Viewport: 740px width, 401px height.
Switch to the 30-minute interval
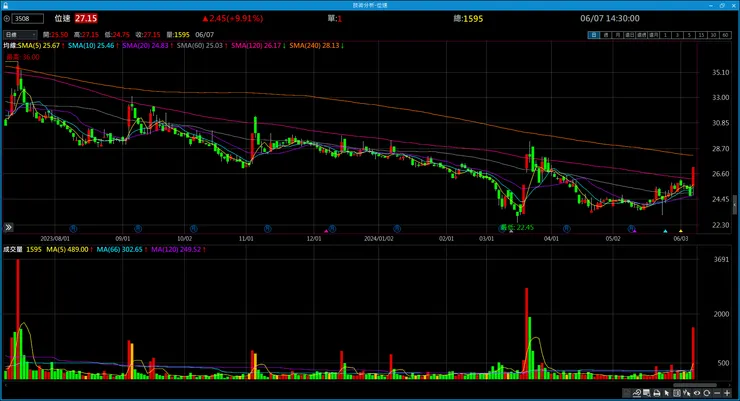pyautogui.click(x=713, y=35)
